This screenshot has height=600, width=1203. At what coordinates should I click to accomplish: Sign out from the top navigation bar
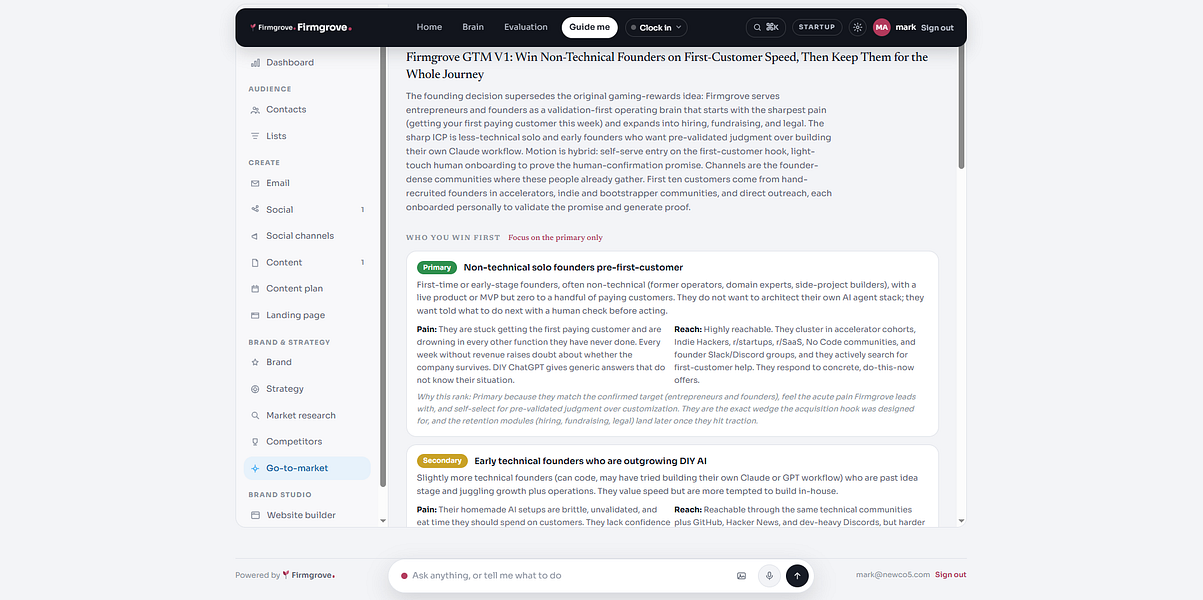(x=937, y=27)
